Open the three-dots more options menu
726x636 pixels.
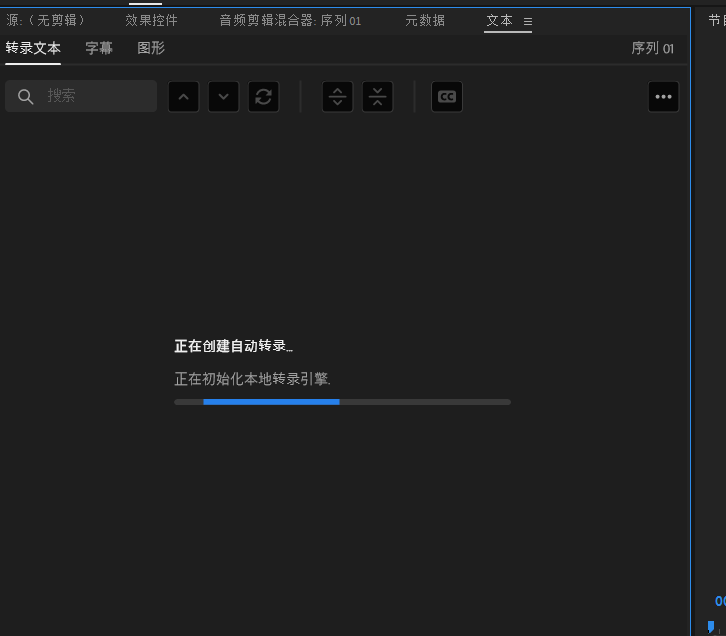pyautogui.click(x=663, y=97)
